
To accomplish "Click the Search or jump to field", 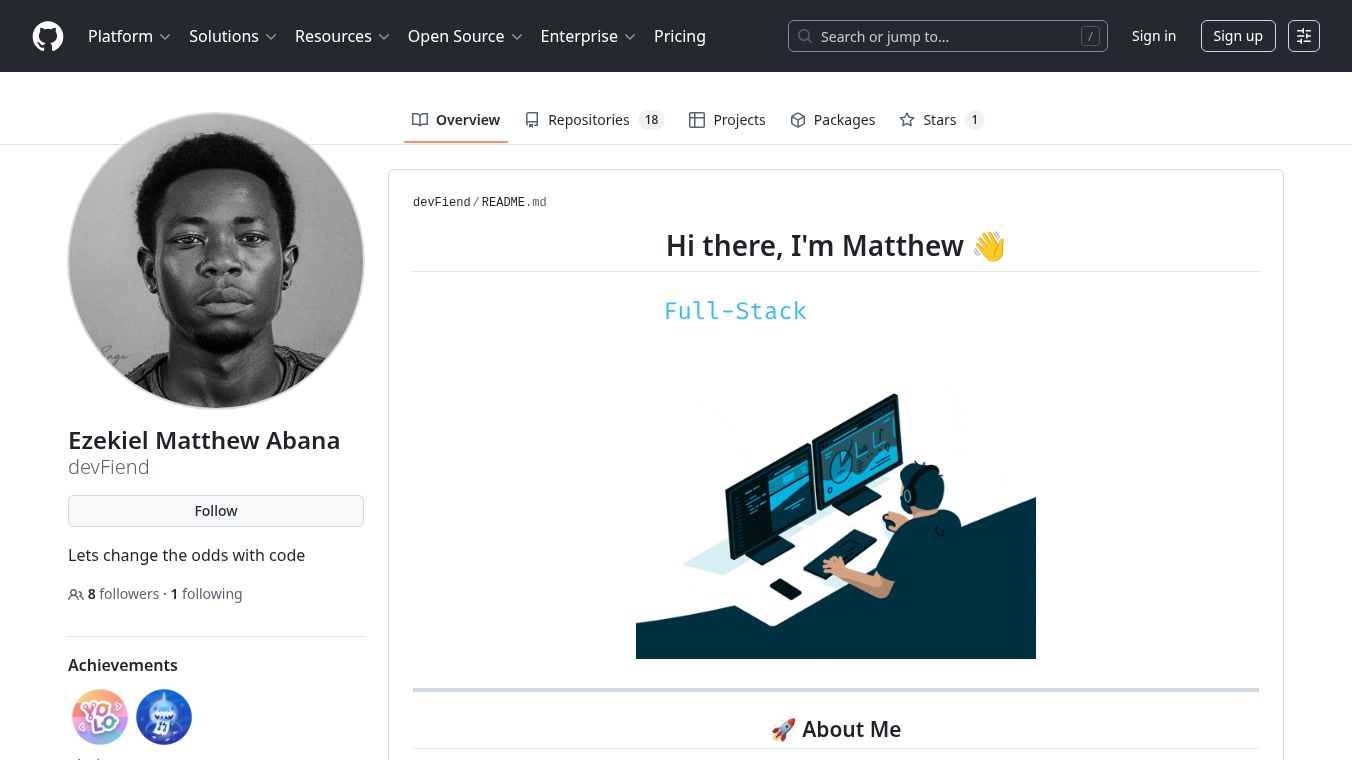I will [947, 37].
